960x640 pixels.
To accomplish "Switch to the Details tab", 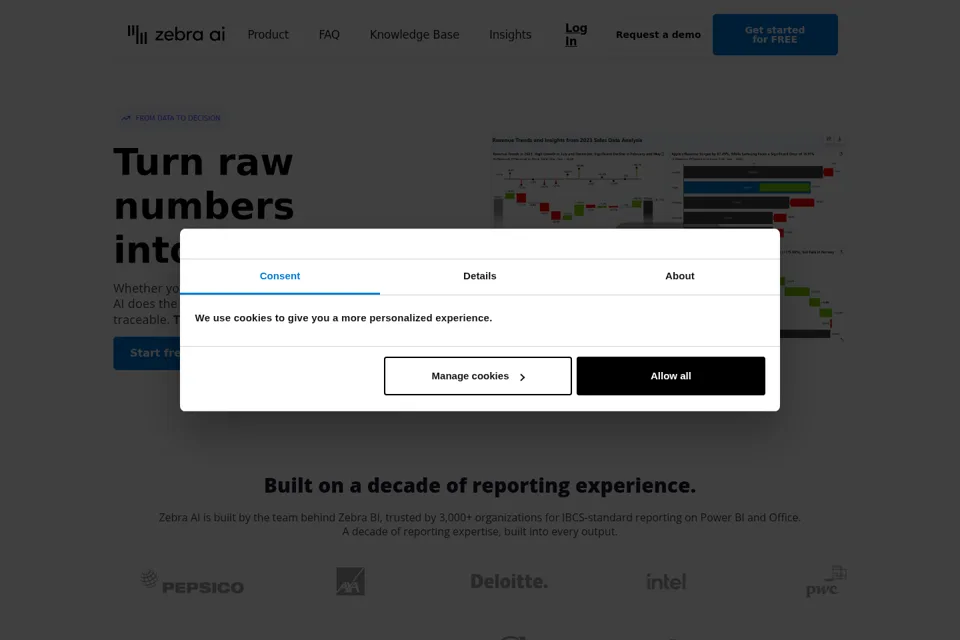I will pyautogui.click(x=479, y=276).
